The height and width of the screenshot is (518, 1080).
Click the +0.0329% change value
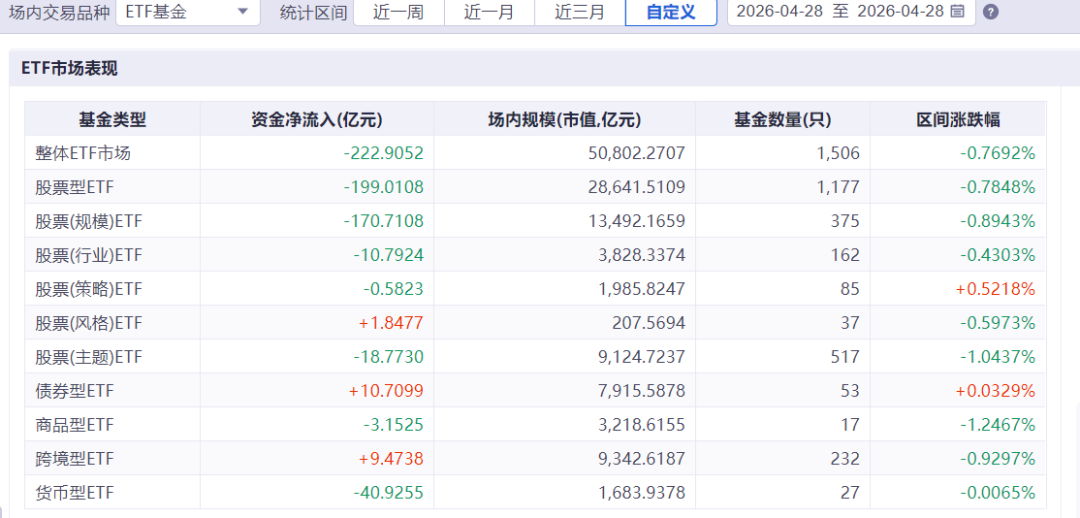pyautogui.click(x=995, y=391)
